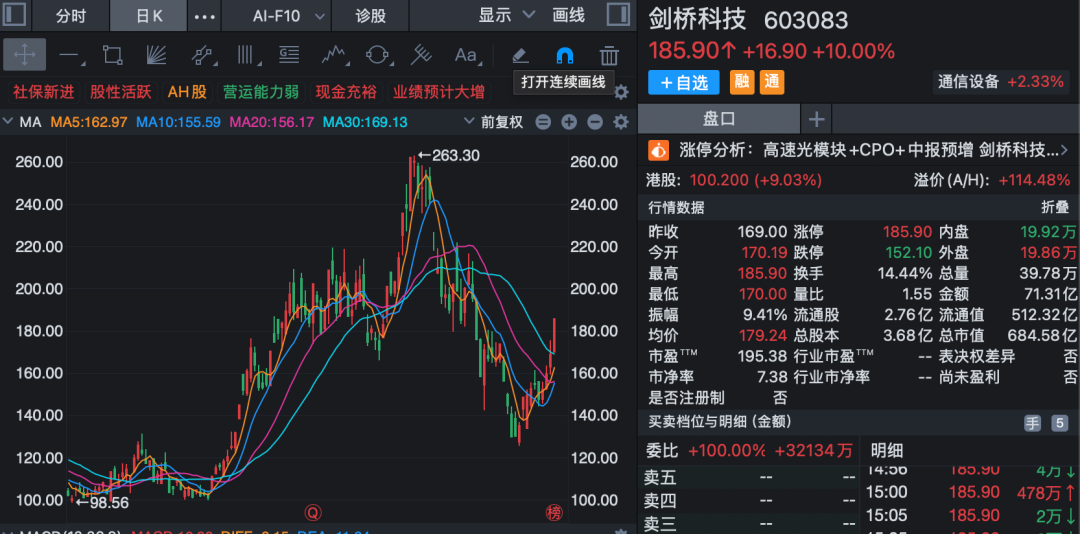This screenshot has width=1080, height=534.
Task: Click the stock name 剑桥科技
Action: tap(697, 19)
